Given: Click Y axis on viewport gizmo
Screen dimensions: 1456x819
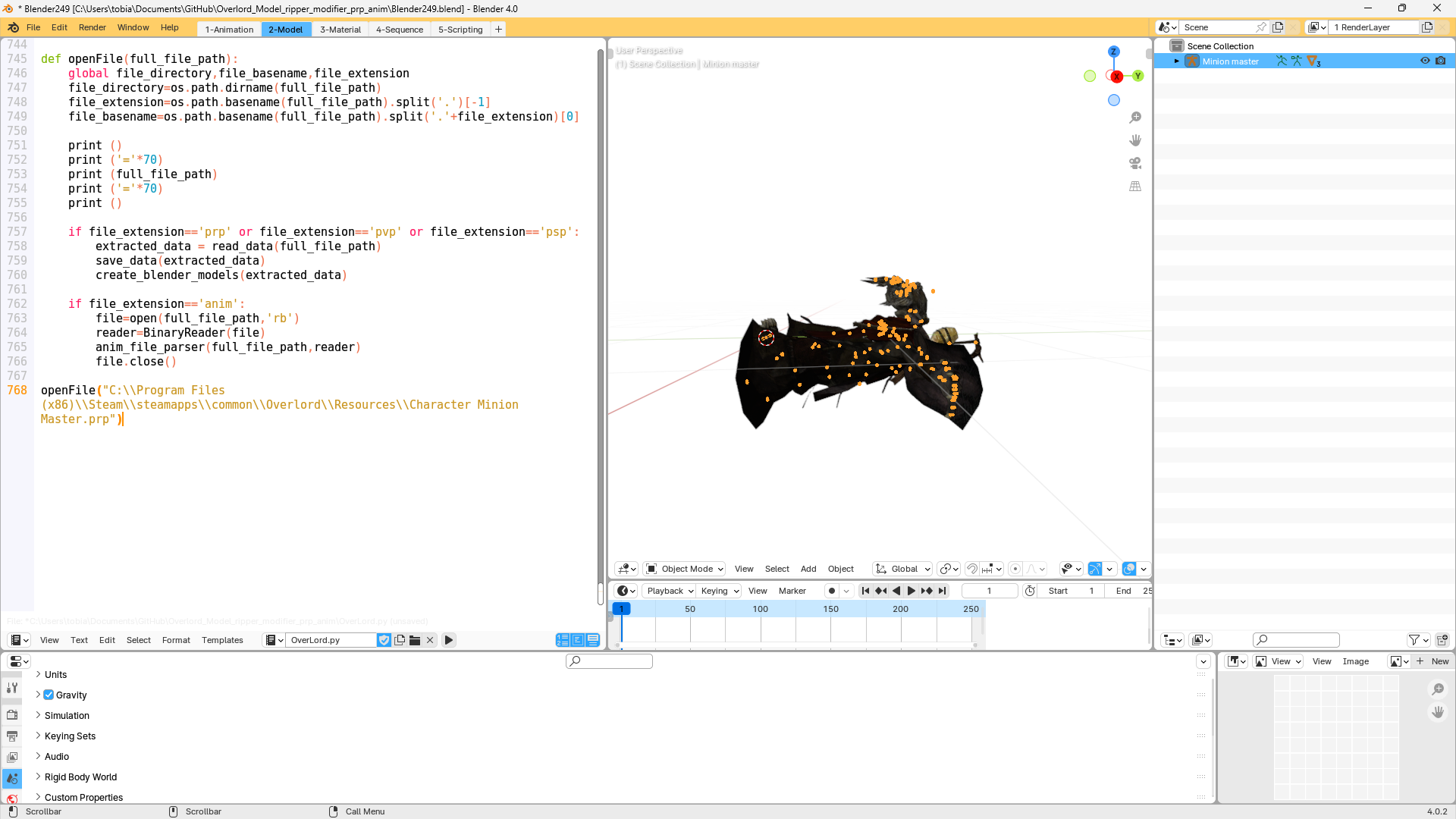Looking at the screenshot, I should click(x=1138, y=76).
